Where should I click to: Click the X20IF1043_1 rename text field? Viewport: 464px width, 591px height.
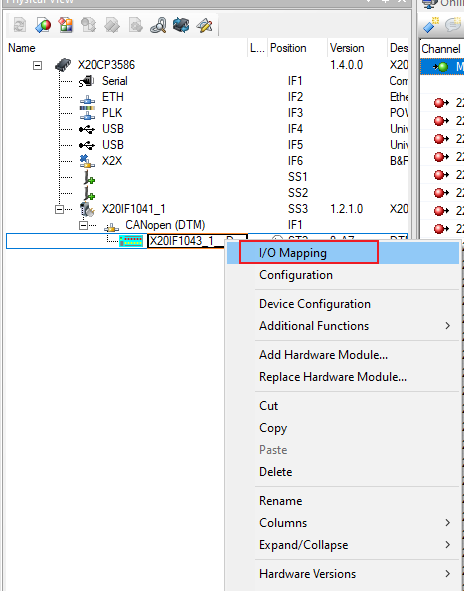click(187, 241)
